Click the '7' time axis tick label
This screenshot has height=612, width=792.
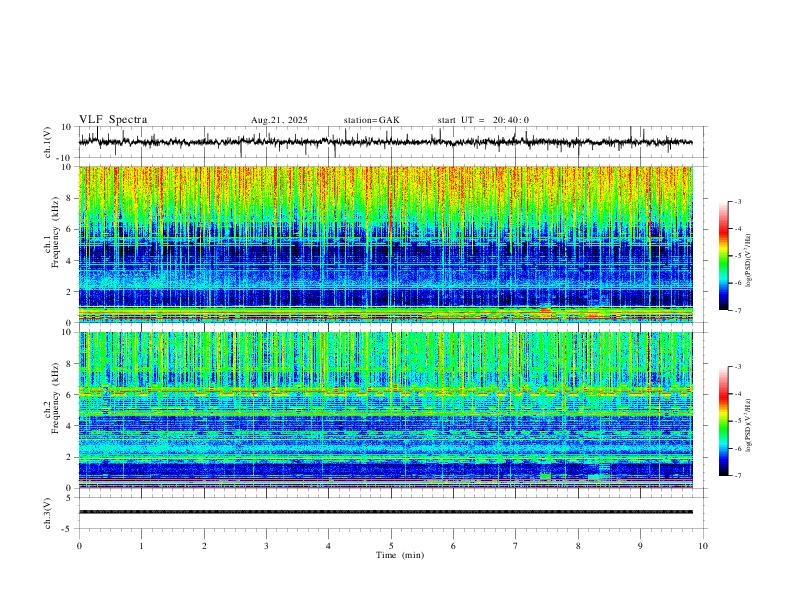point(516,546)
